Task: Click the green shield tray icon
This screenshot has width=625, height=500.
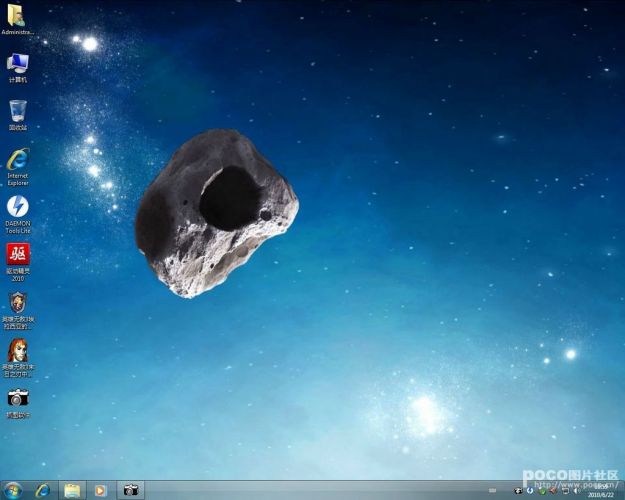Action: 541,491
